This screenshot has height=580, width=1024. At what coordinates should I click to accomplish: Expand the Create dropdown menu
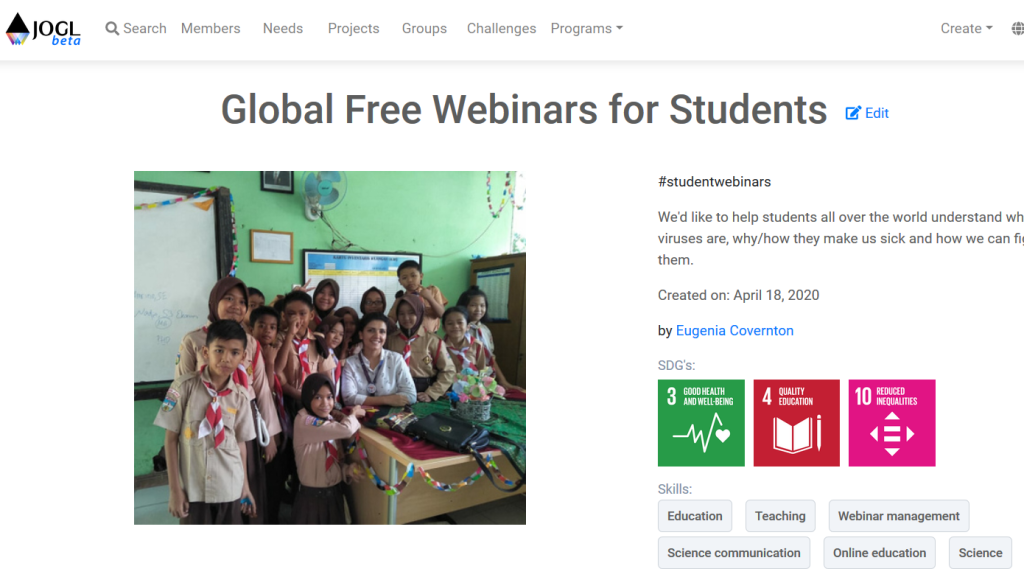click(967, 29)
